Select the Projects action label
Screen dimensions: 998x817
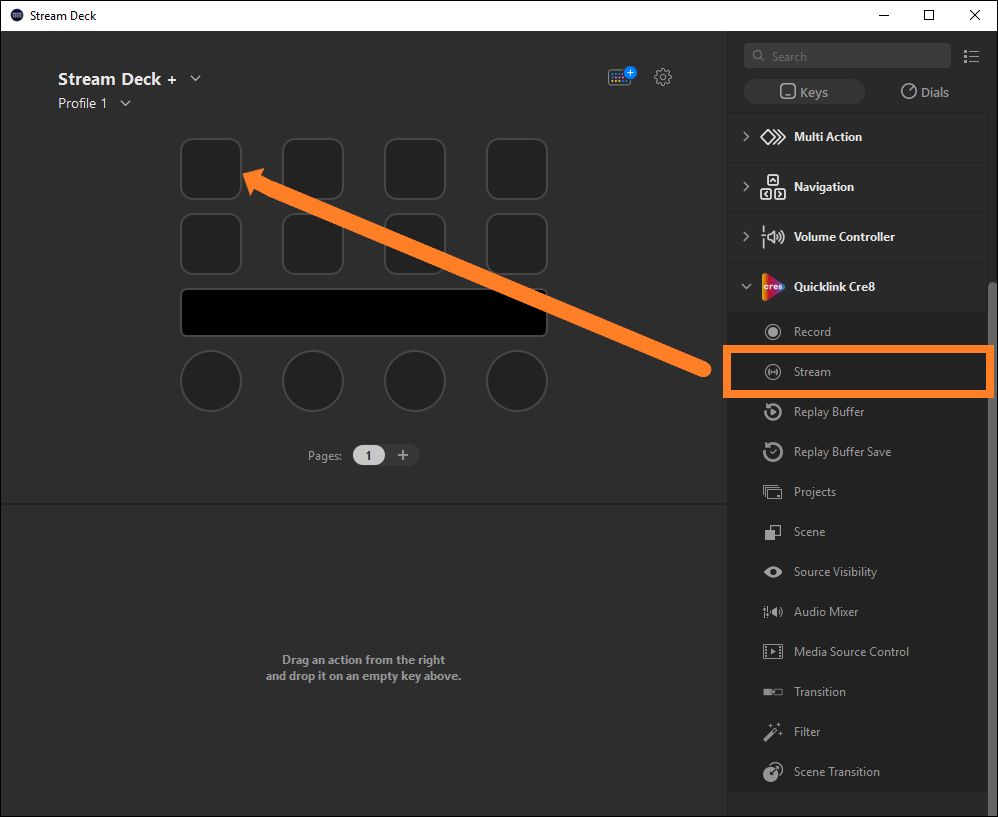[815, 492]
